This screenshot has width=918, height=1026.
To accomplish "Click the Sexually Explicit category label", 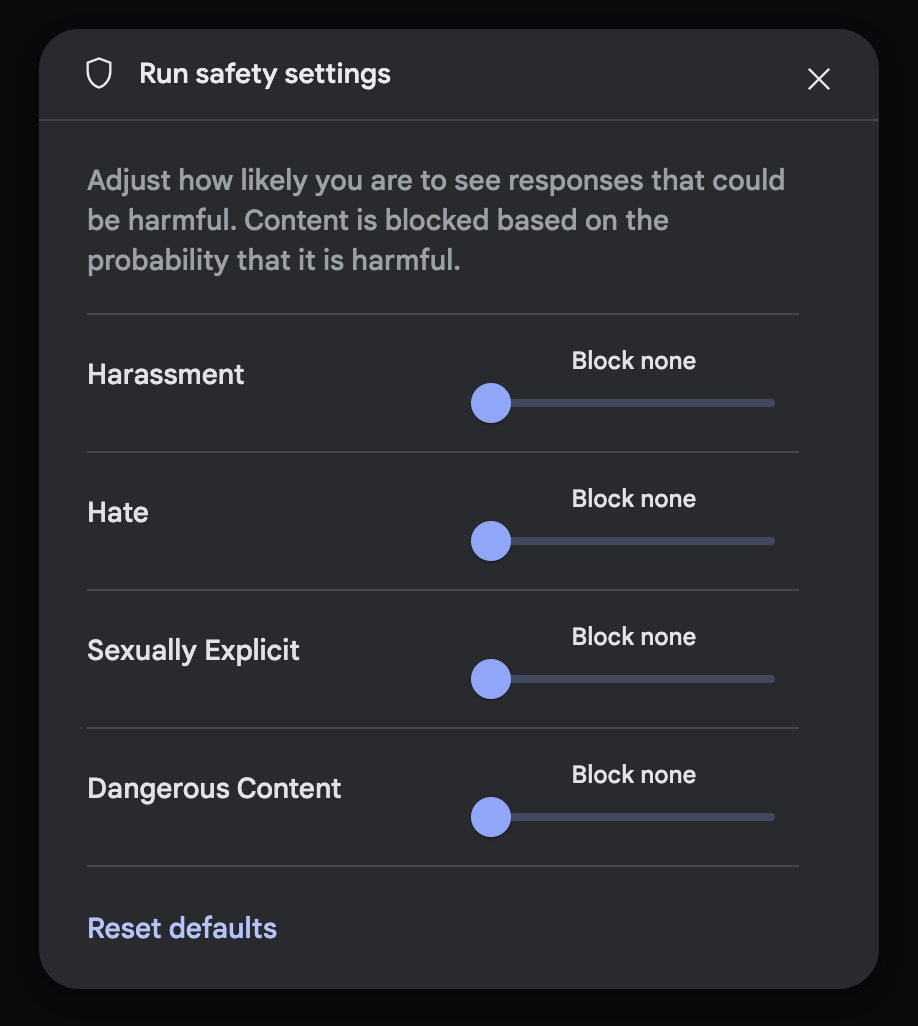I will [x=193, y=651].
